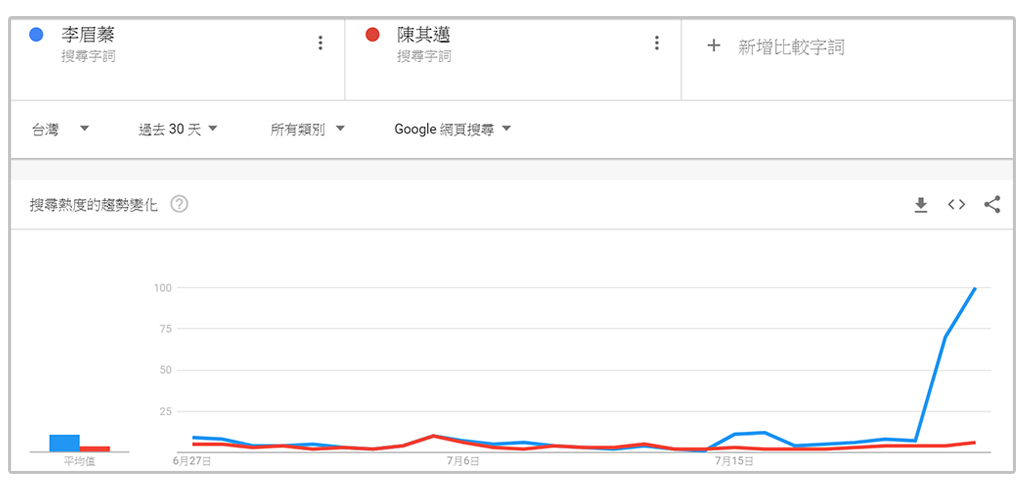Edit the 陳其邁 search term
Viewport: 1024px width, 491px height.
tap(424, 35)
